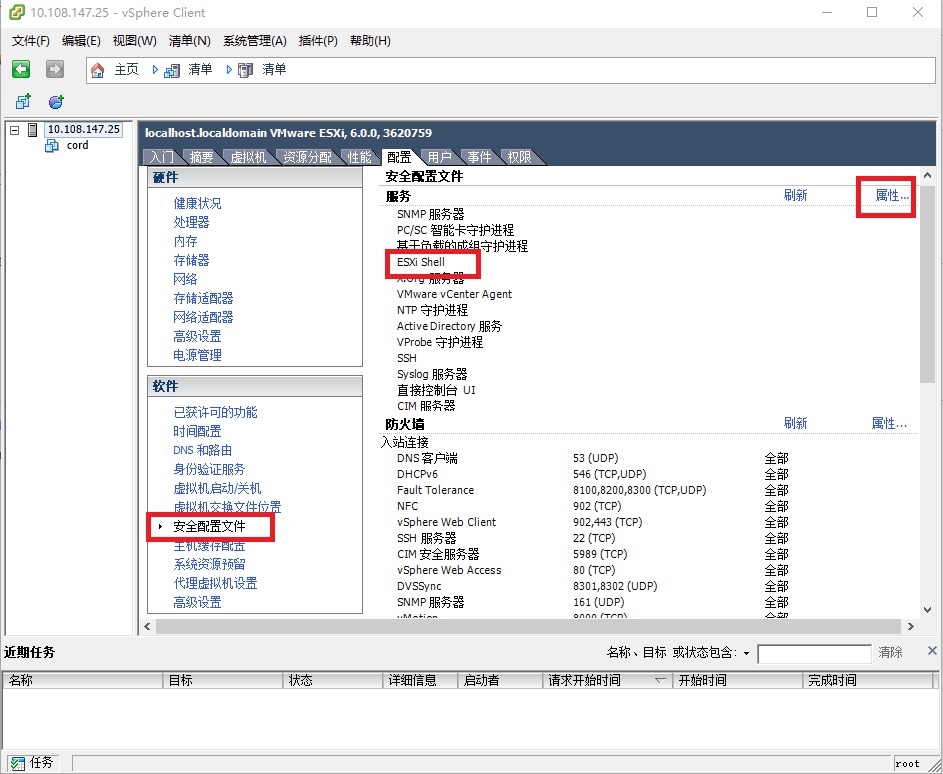Open DNS 和路由 software settings
Screen dimensions: 943x774
(x=203, y=450)
